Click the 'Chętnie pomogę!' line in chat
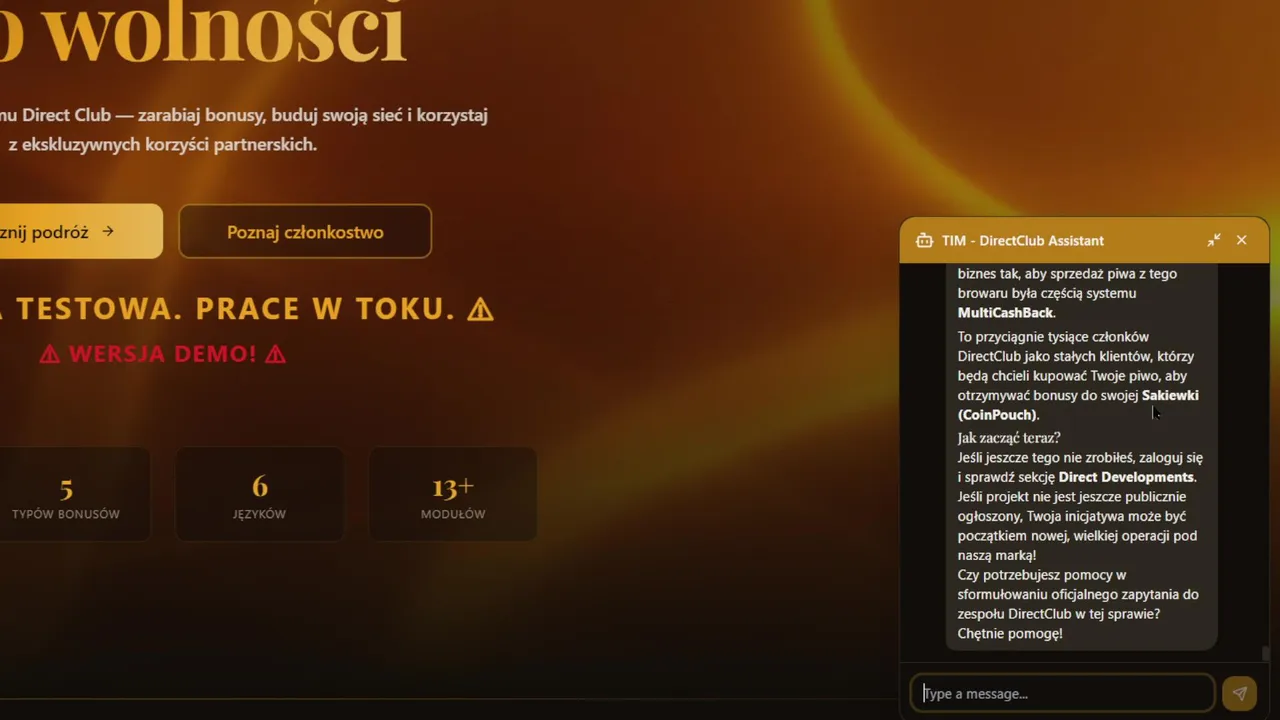The height and width of the screenshot is (720, 1280). [x=1010, y=633]
